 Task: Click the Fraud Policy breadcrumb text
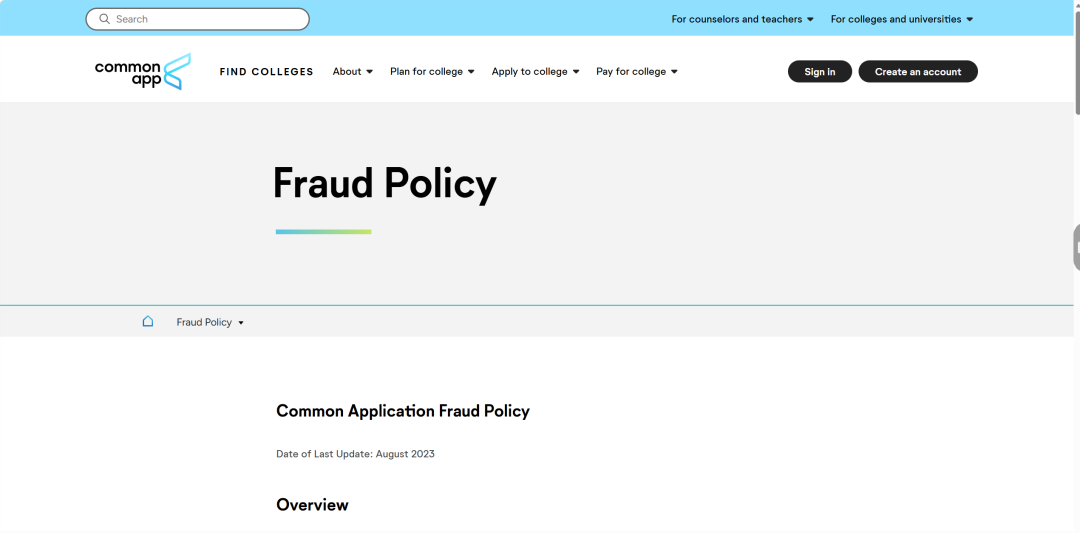pos(204,322)
